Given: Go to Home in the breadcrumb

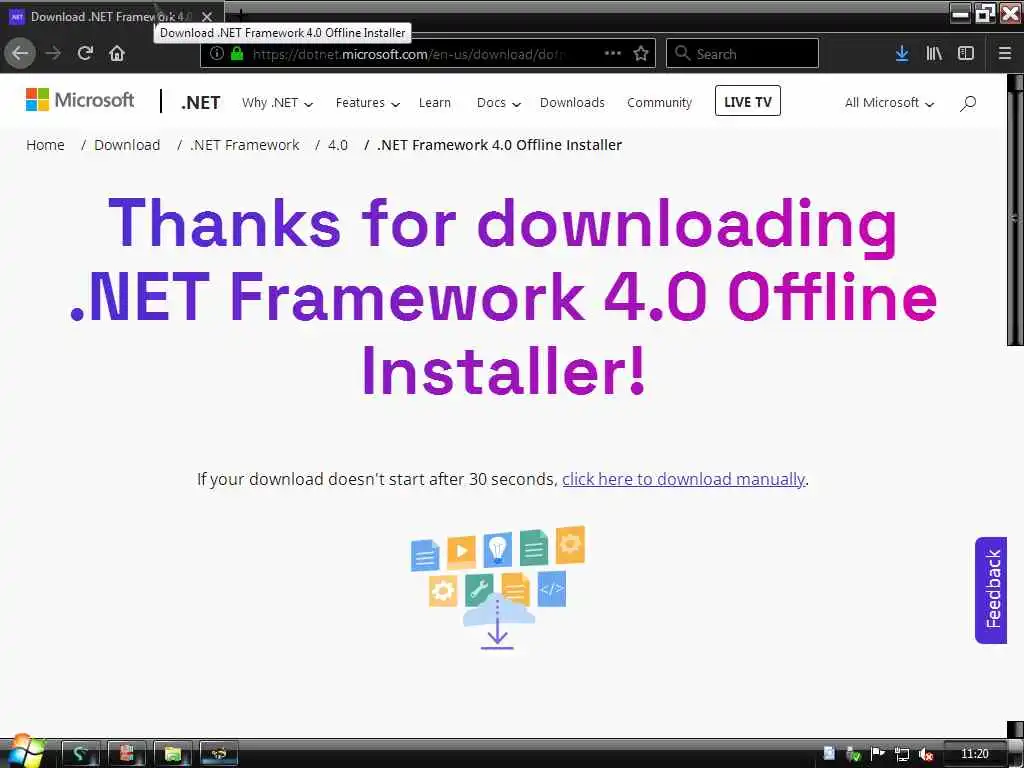Looking at the screenshot, I should coord(45,145).
